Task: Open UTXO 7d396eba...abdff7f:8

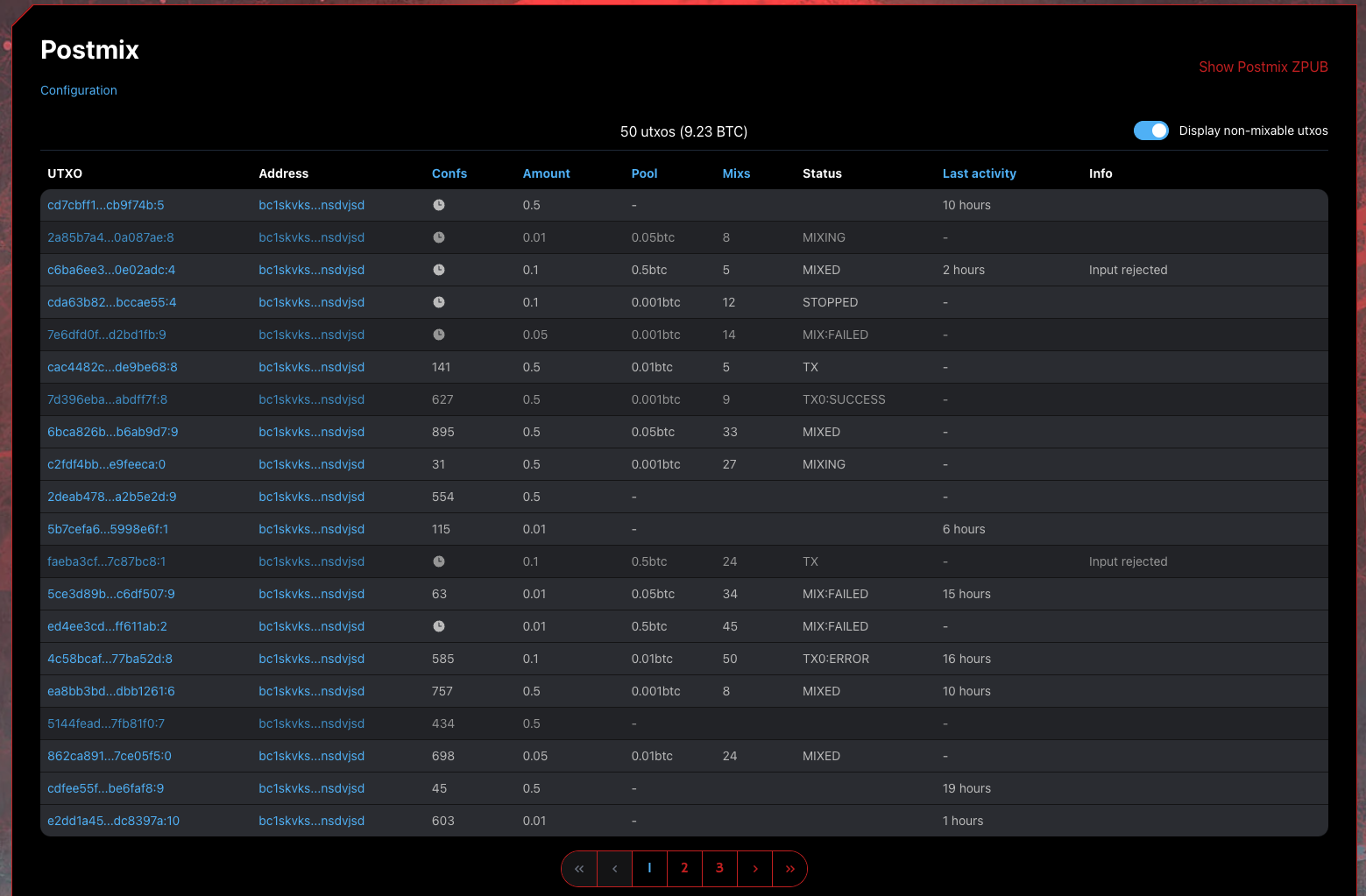Action: tap(108, 399)
